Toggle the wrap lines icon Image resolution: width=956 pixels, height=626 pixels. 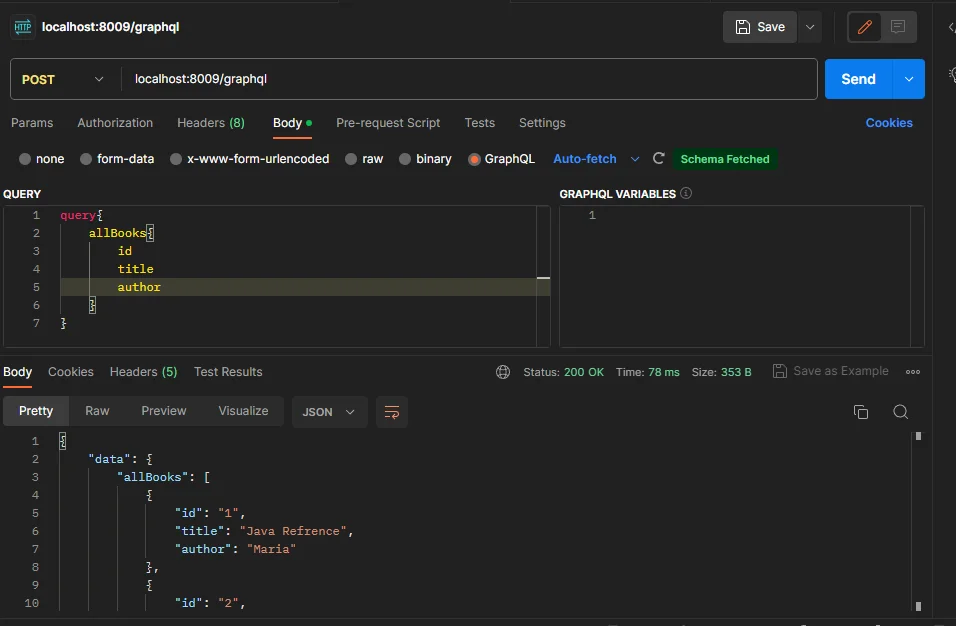392,412
